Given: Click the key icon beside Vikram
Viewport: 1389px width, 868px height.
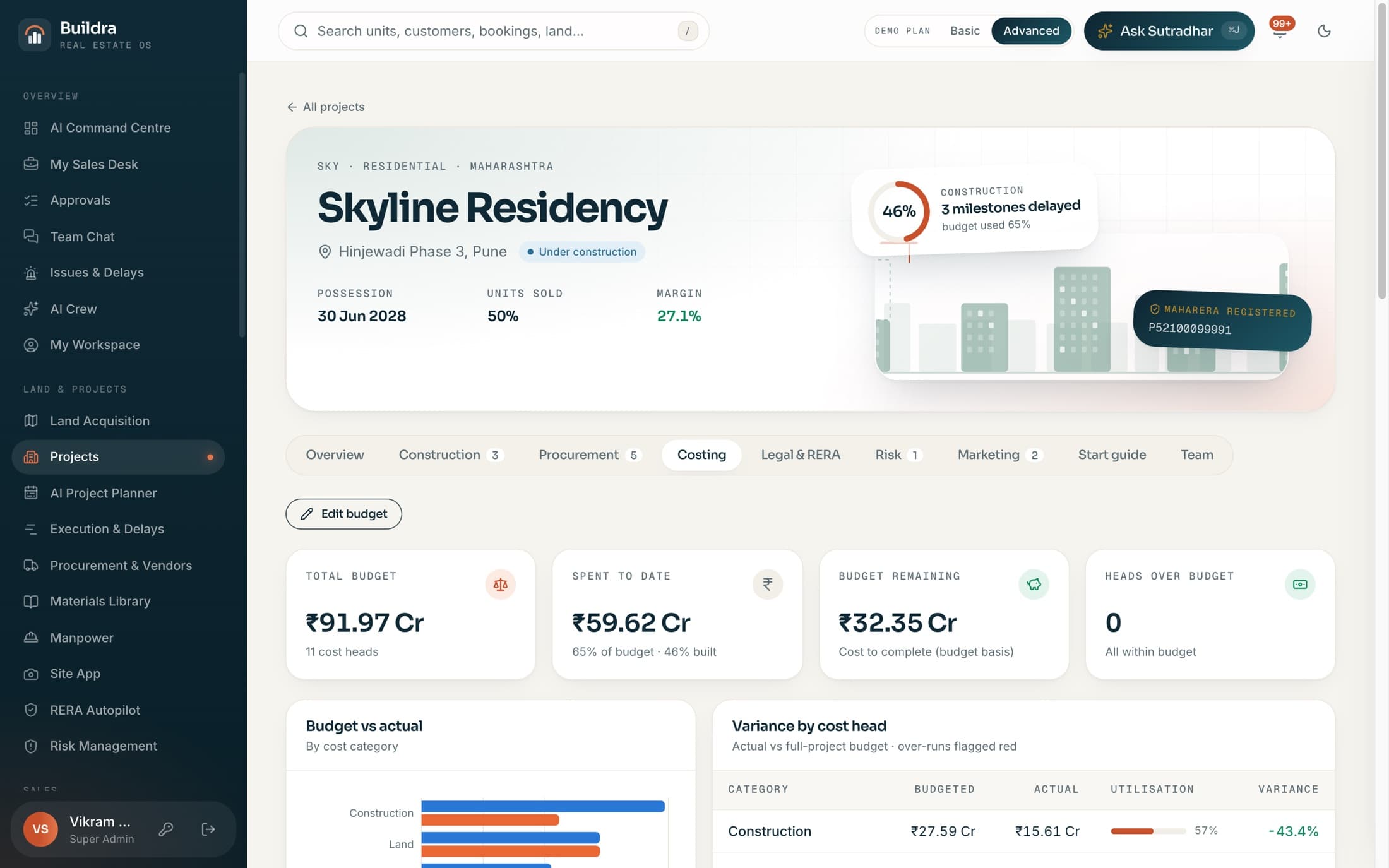Looking at the screenshot, I should [x=166, y=829].
